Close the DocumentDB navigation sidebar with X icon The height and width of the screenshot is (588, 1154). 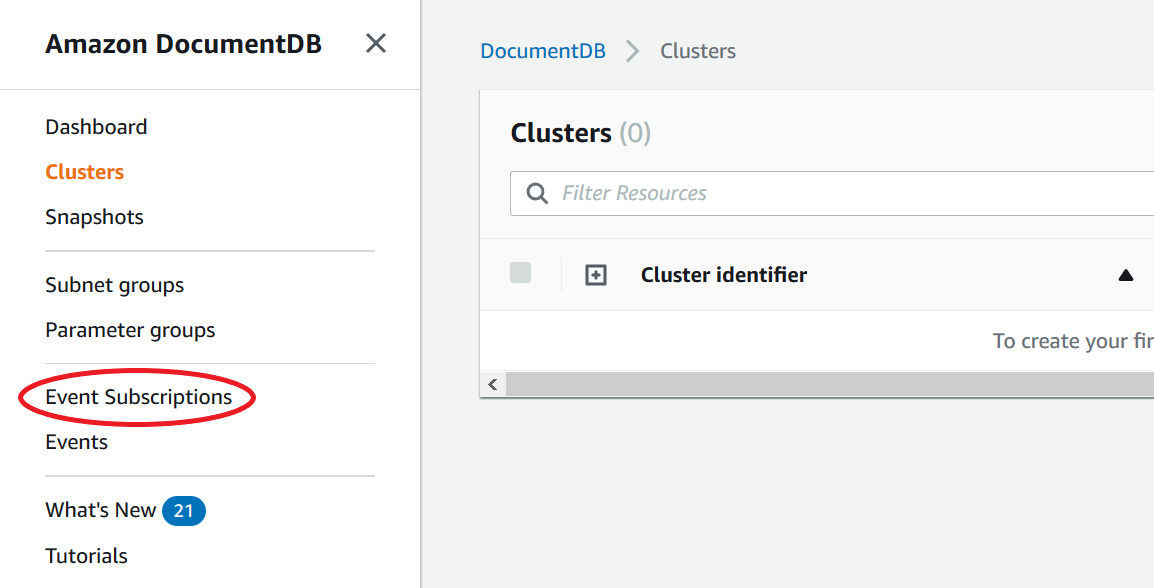[x=375, y=43]
